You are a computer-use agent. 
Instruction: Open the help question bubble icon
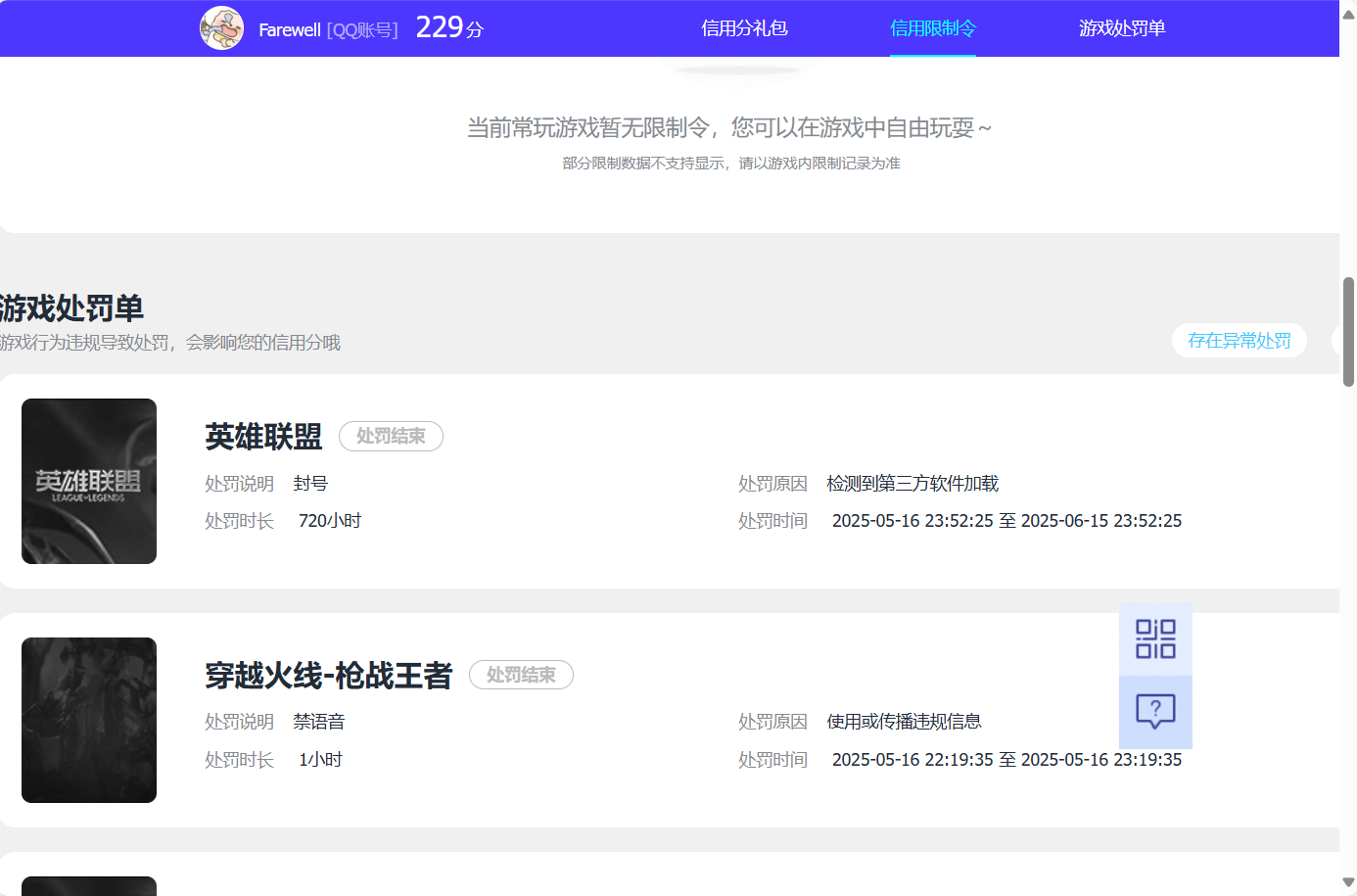click(1155, 712)
